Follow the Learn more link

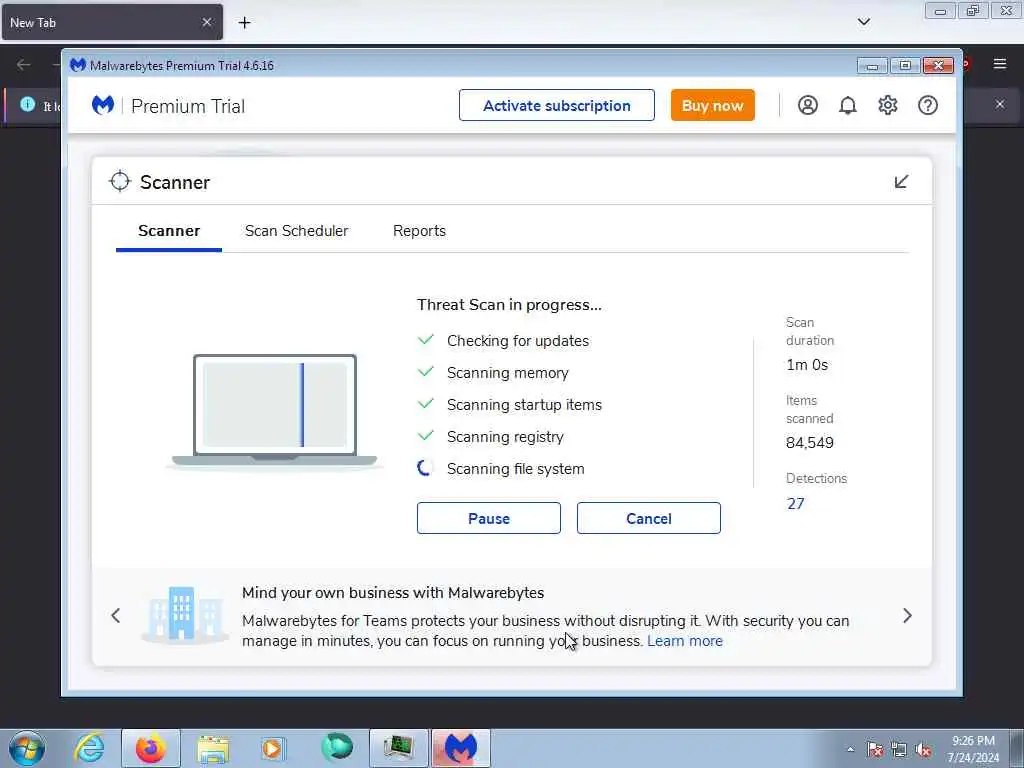pos(684,641)
